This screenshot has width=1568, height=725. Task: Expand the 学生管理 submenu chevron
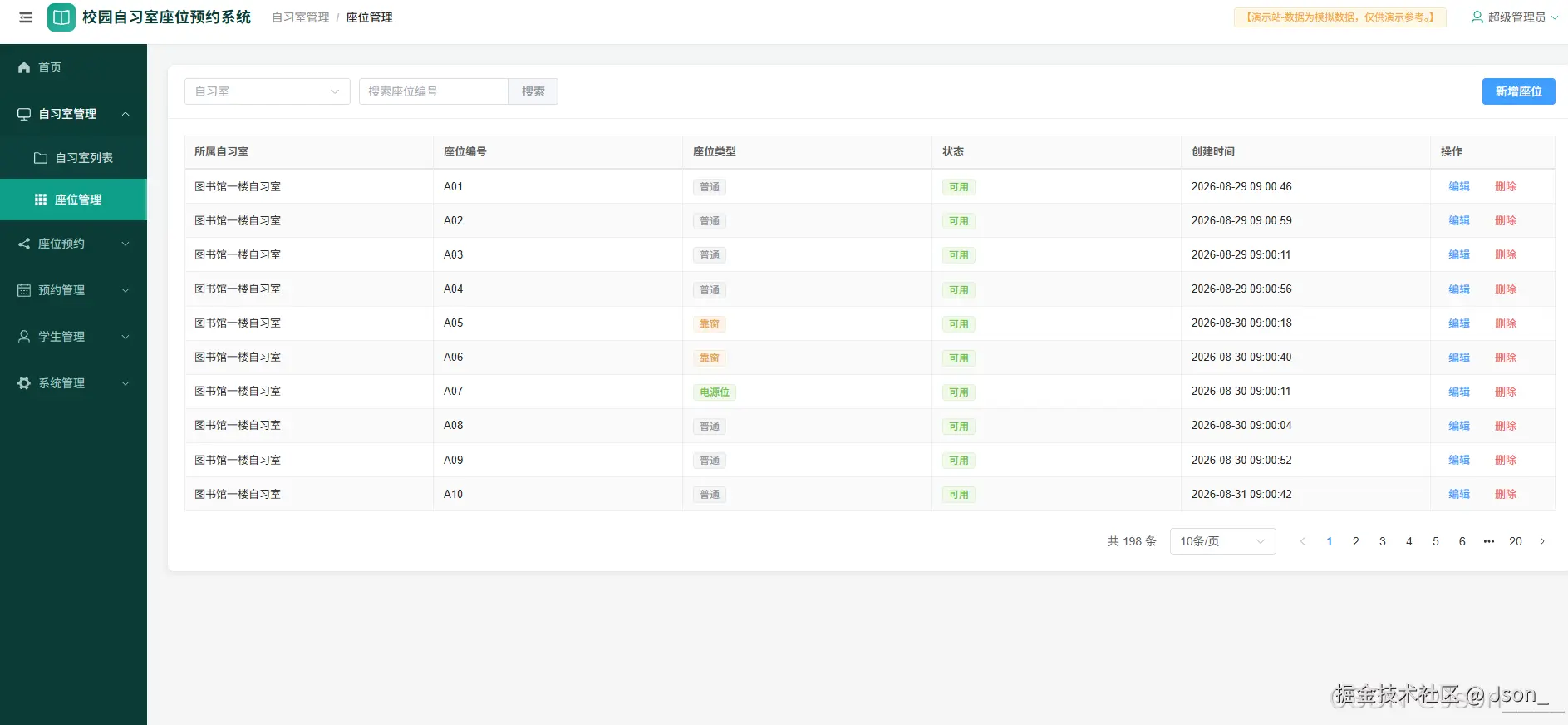click(x=125, y=337)
